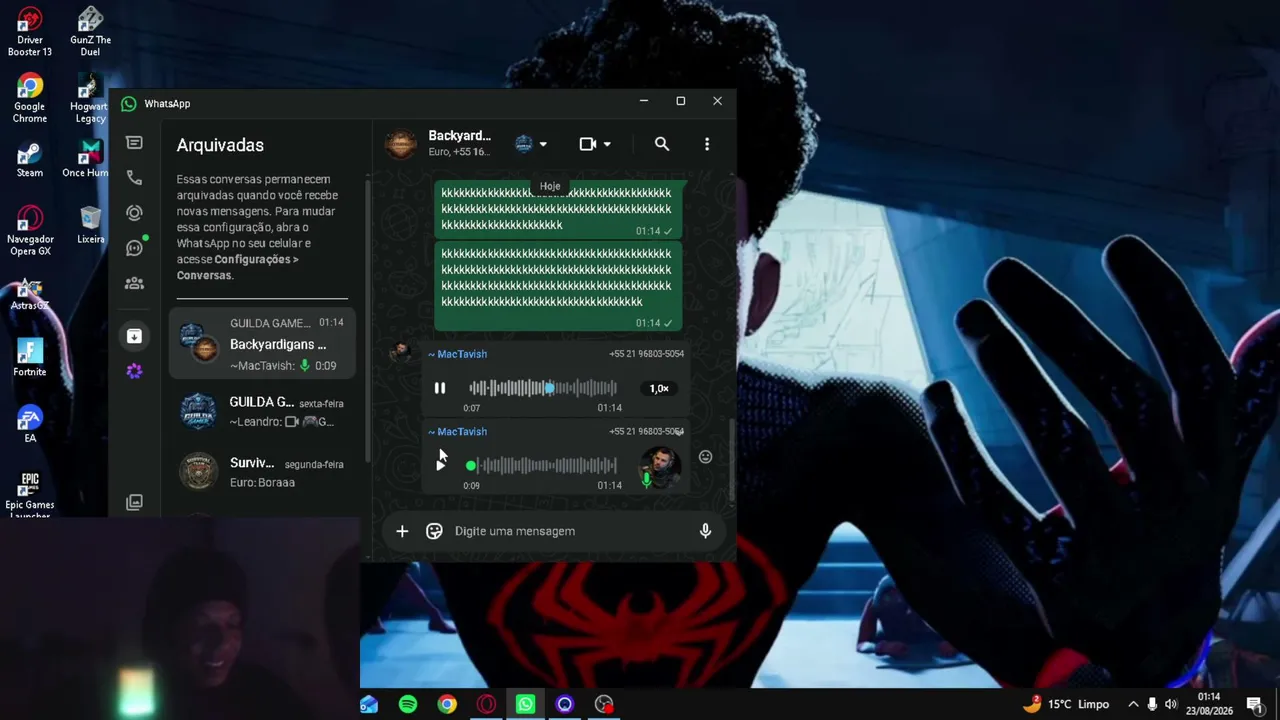The height and width of the screenshot is (720, 1280).
Task: Select Google Chrome desktop shortcut
Action: (30, 99)
